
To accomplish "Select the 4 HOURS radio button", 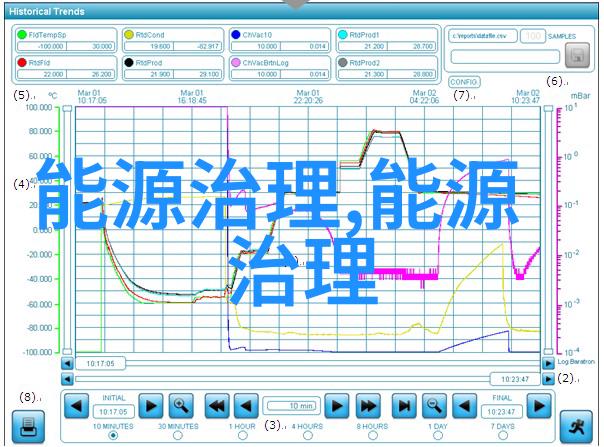I will [307, 435].
